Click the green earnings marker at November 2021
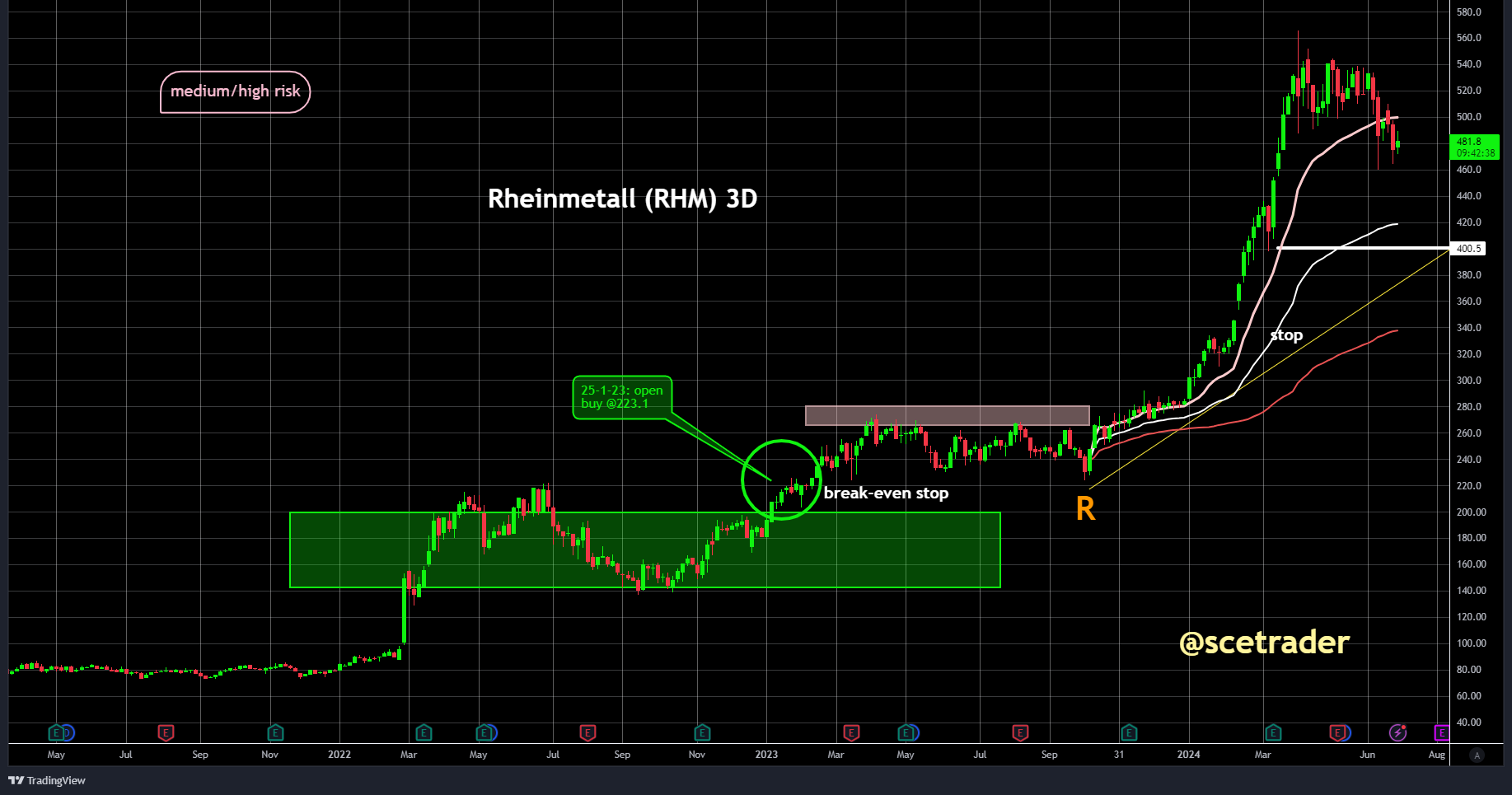Screen dimensions: 1512x795 tap(275, 732)
